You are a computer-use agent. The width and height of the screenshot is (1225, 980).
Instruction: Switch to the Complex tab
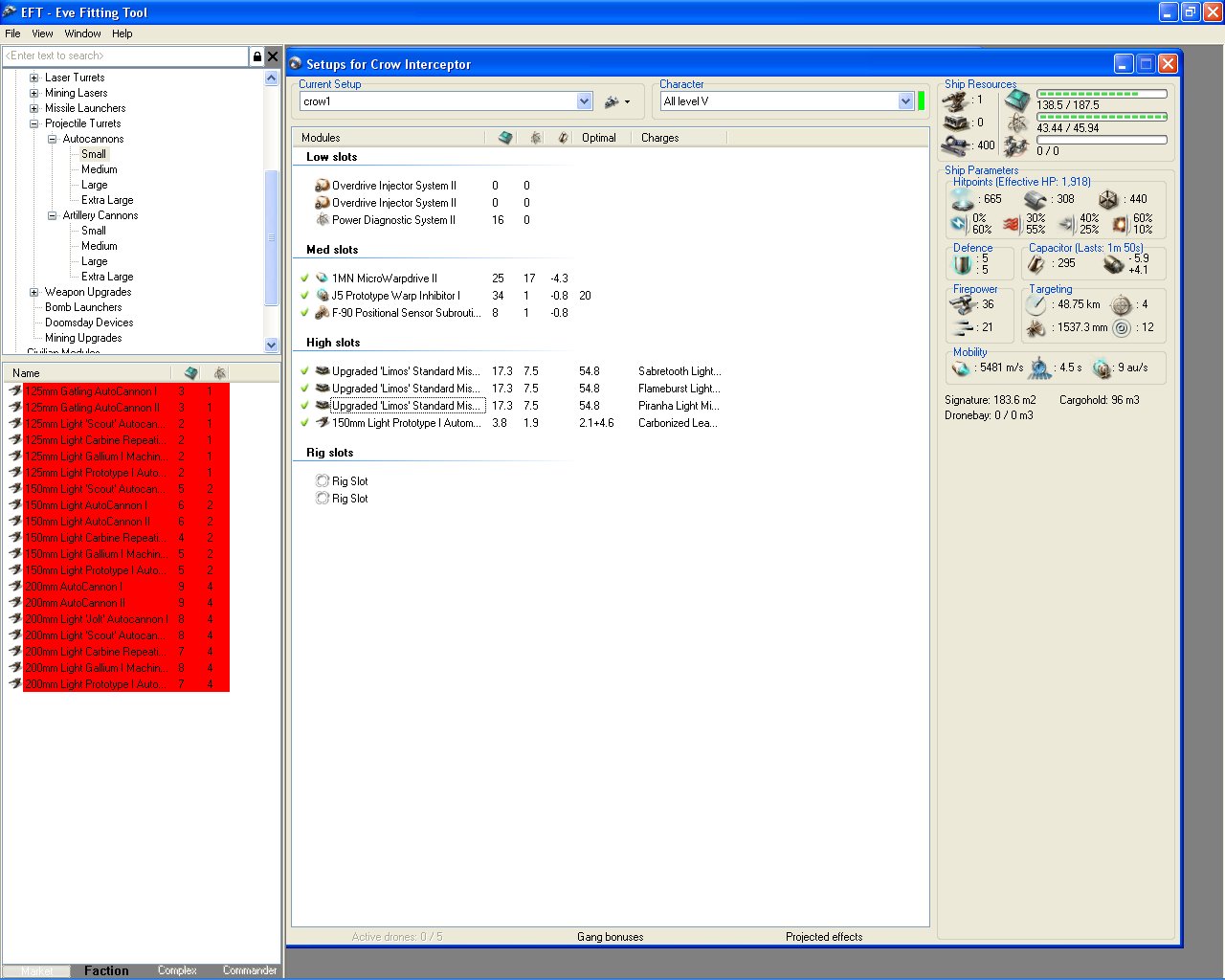click(177, 970)
